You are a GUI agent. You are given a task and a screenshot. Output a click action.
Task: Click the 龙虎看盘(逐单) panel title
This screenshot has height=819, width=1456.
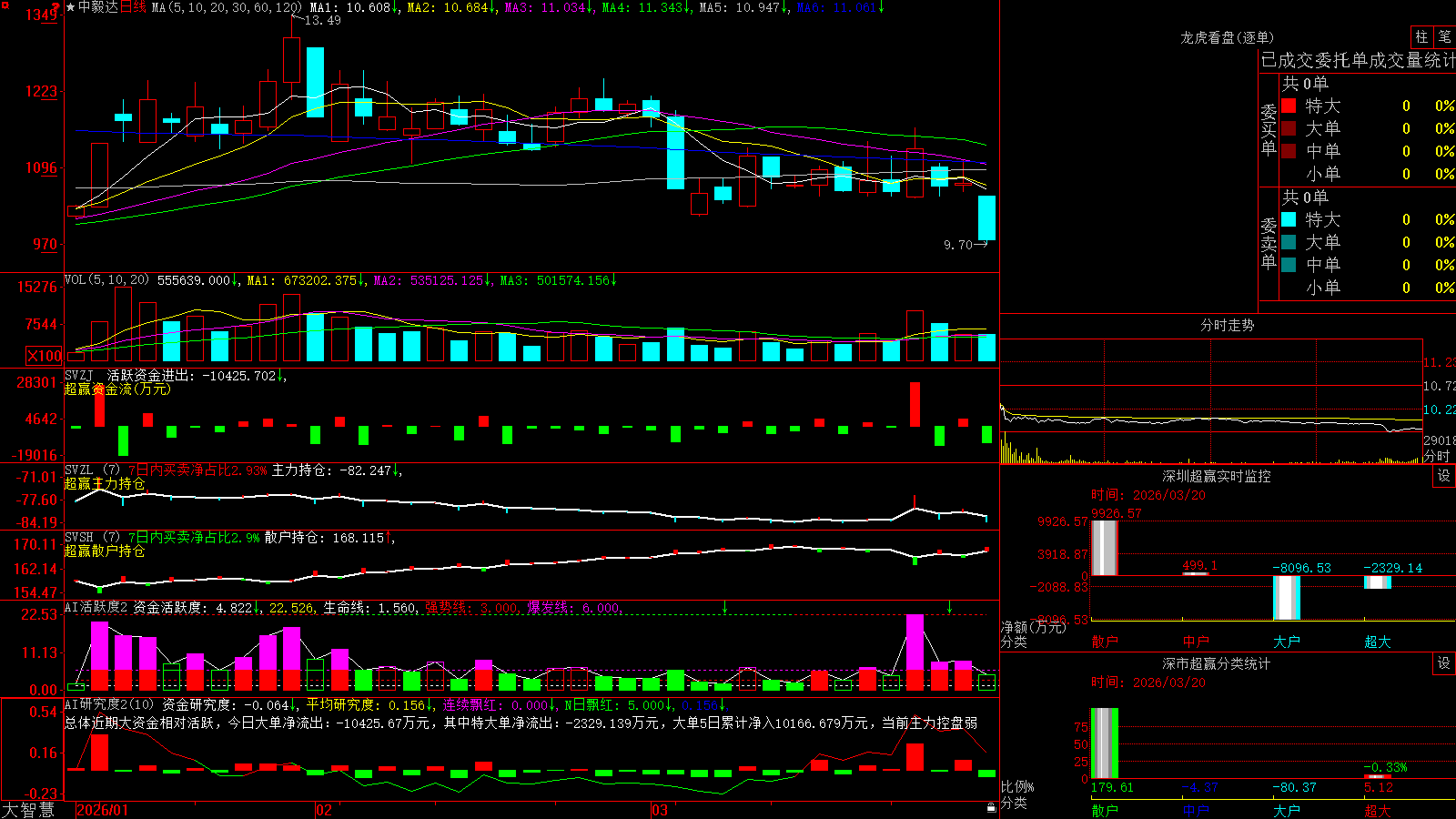click(x=1228, y=37)
